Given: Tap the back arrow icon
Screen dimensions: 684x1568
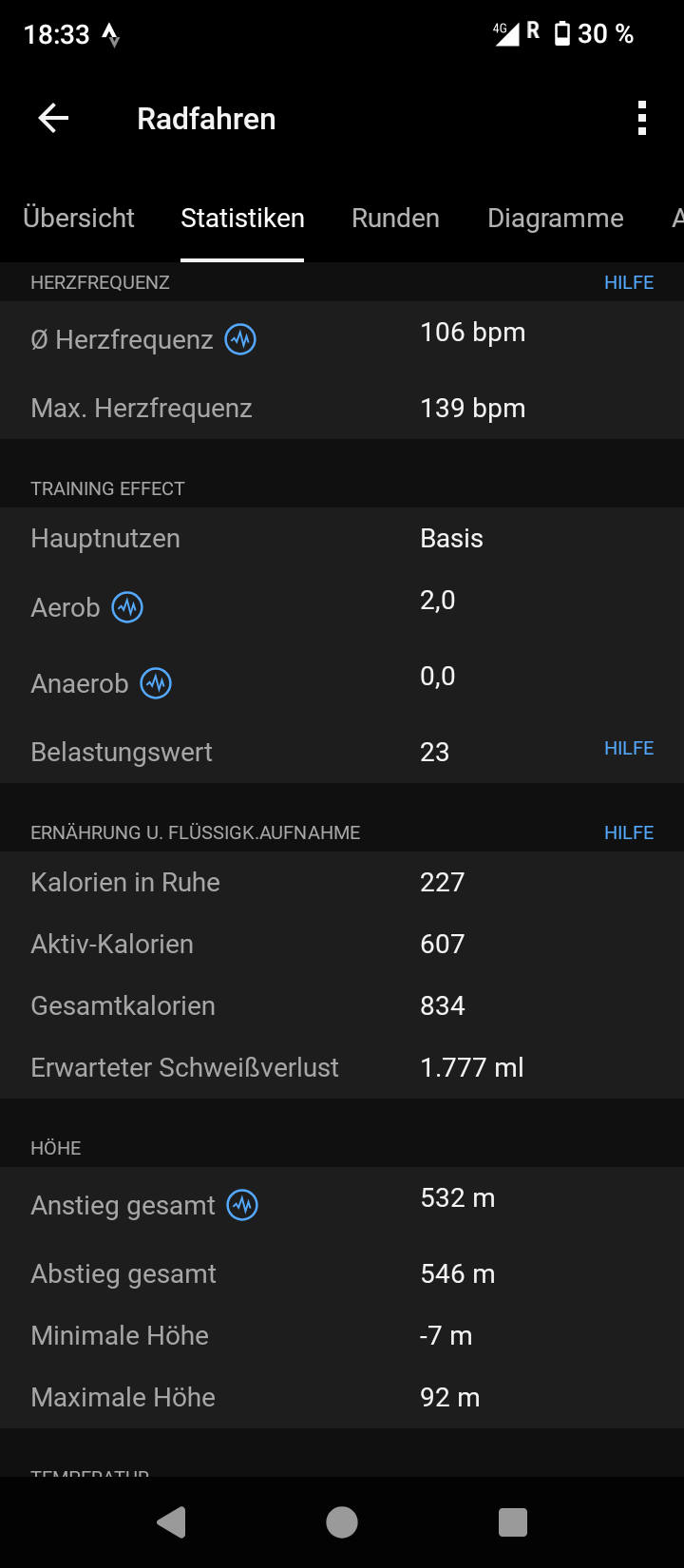Looking at the screenshot, I should (53, 119).
